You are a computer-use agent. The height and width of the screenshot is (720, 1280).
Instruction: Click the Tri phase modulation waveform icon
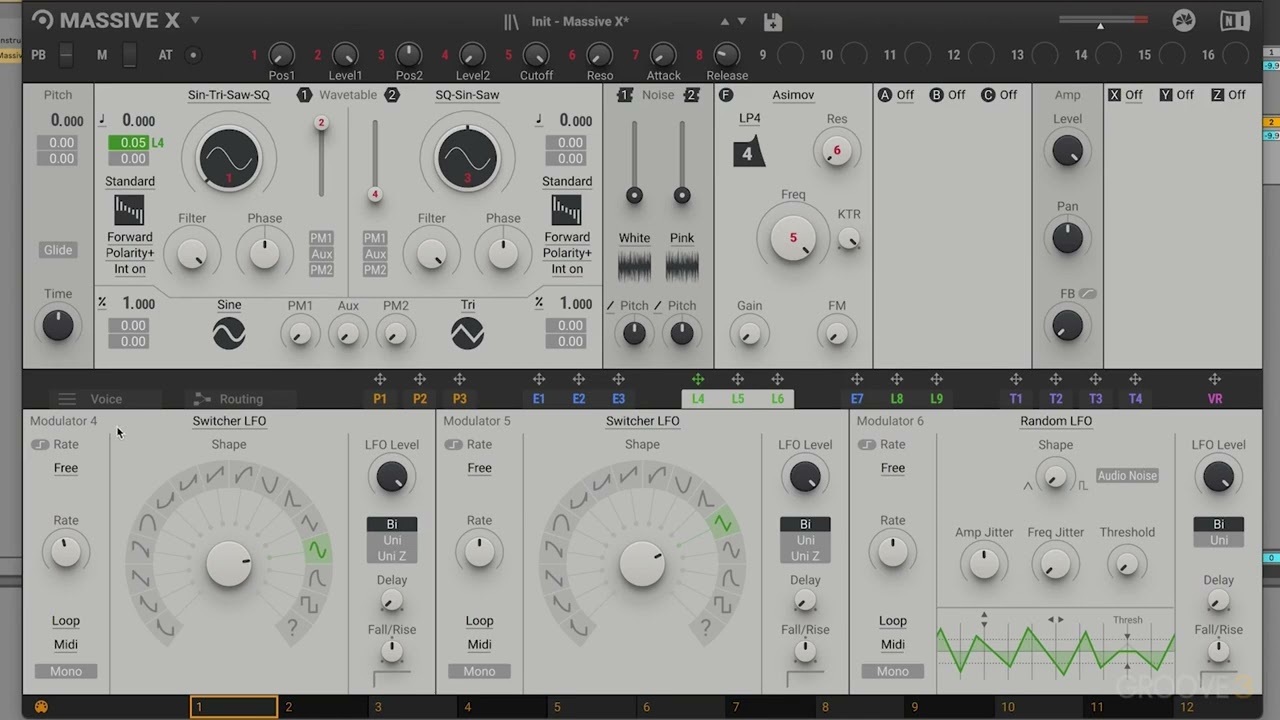tap(467, 333)
